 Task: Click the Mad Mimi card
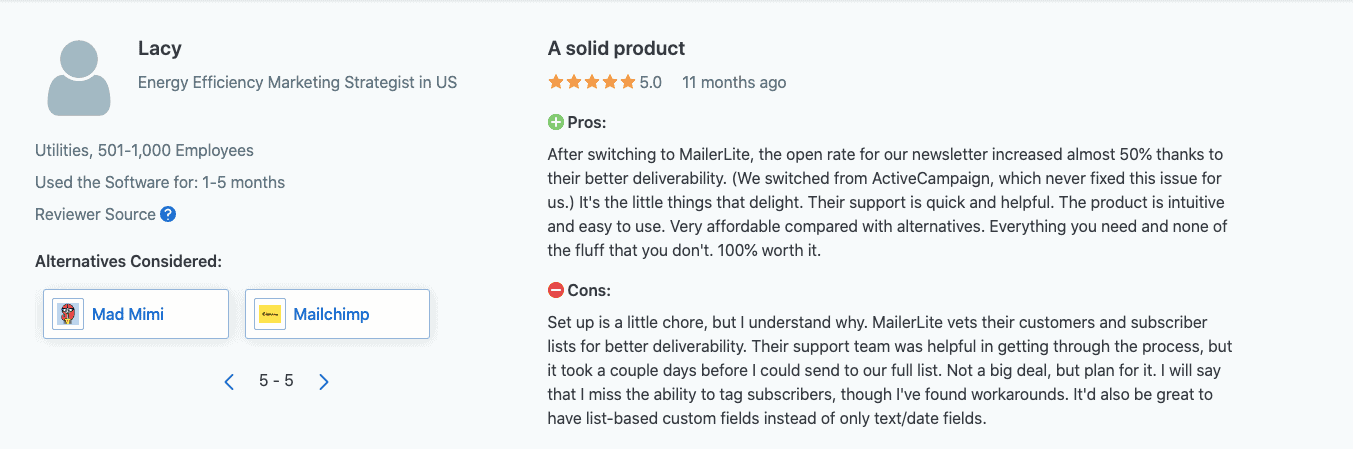pyautogui.click(x=136, y=314)
